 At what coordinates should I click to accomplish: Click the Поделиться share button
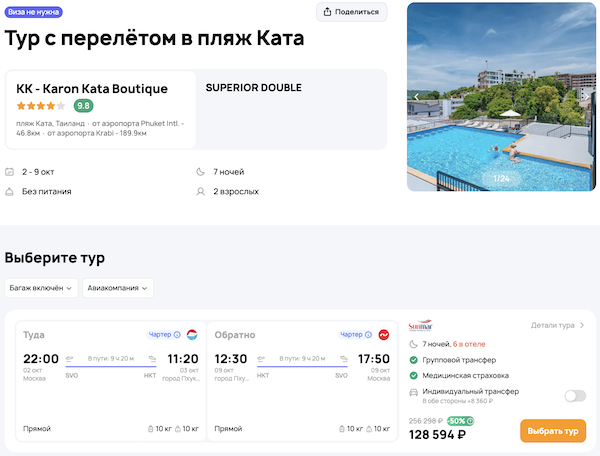(x=352, y=12)
